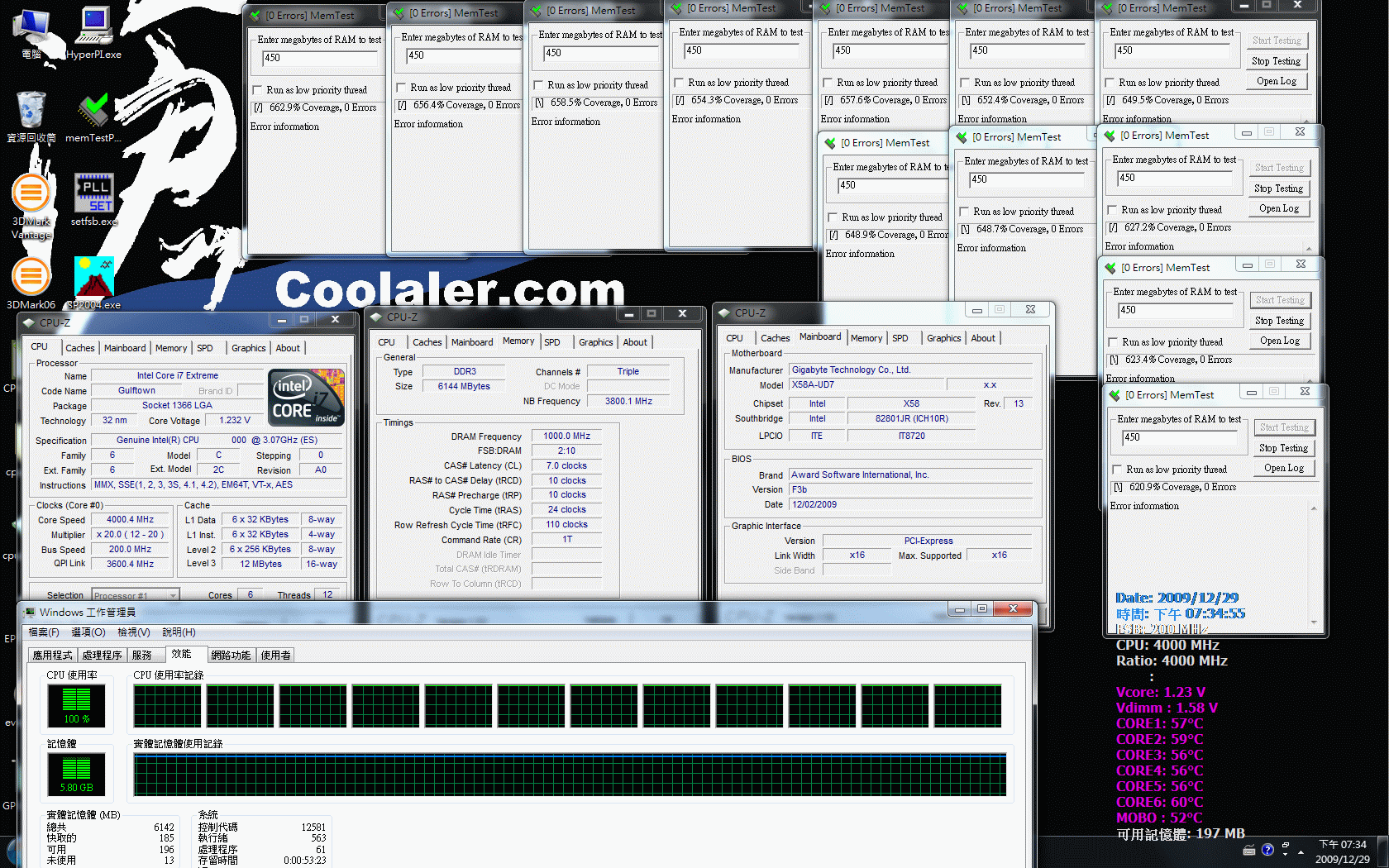This screenshot has height=868, width=1389.
Task: Click scroll down arrow in 620.9% MemTest error box
Action: pyautogui.click(x=1314, y=622)
